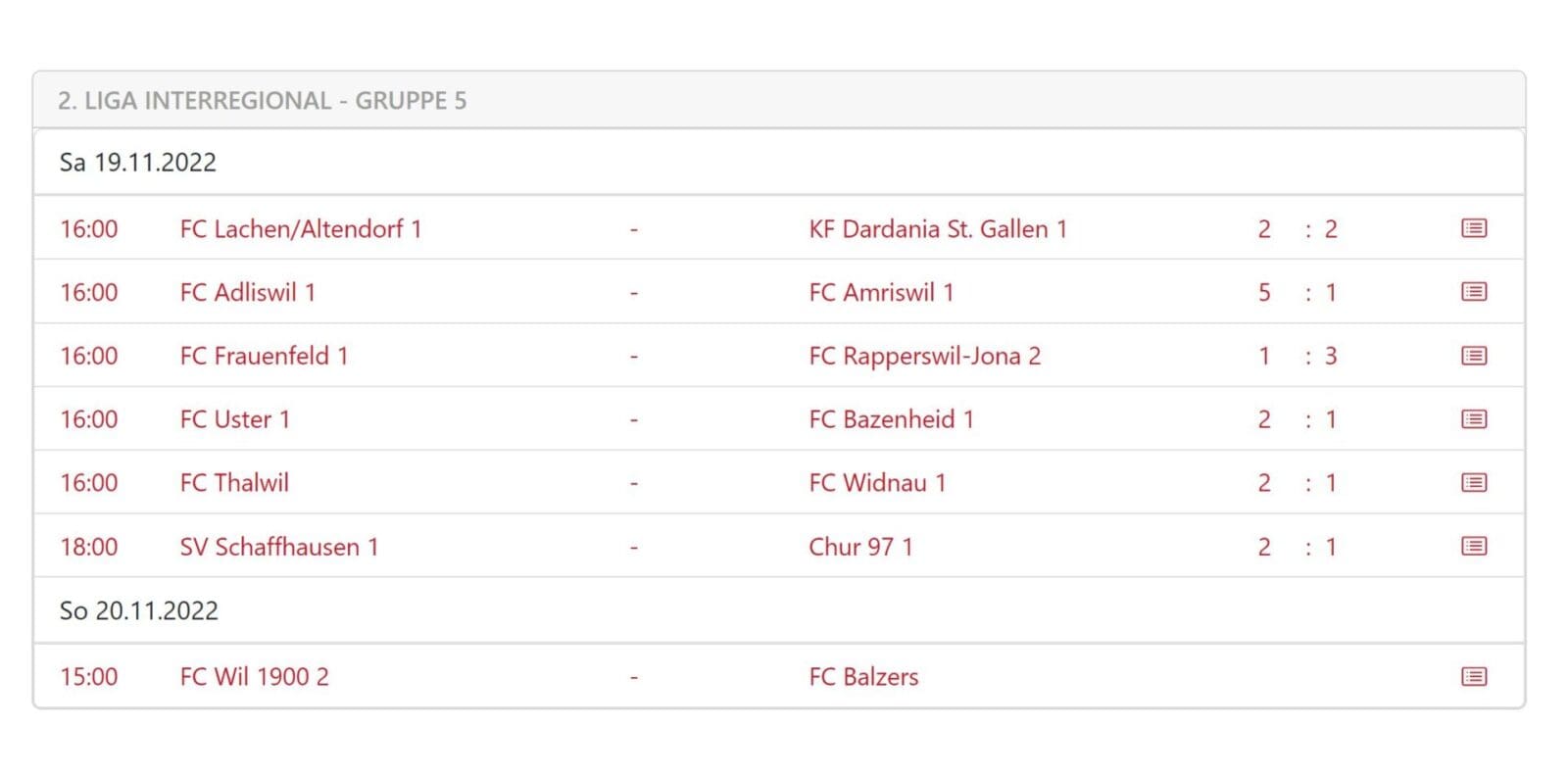Open match details icon for SV Schaffhausen game
This screenshot has width=1568, height=776.
coord(1474,546)
